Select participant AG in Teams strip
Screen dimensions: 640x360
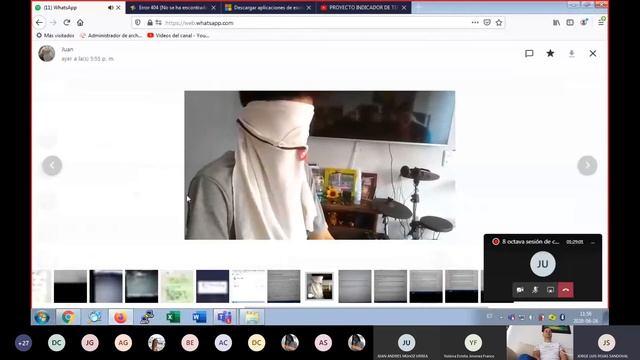[x=123, y=343]
